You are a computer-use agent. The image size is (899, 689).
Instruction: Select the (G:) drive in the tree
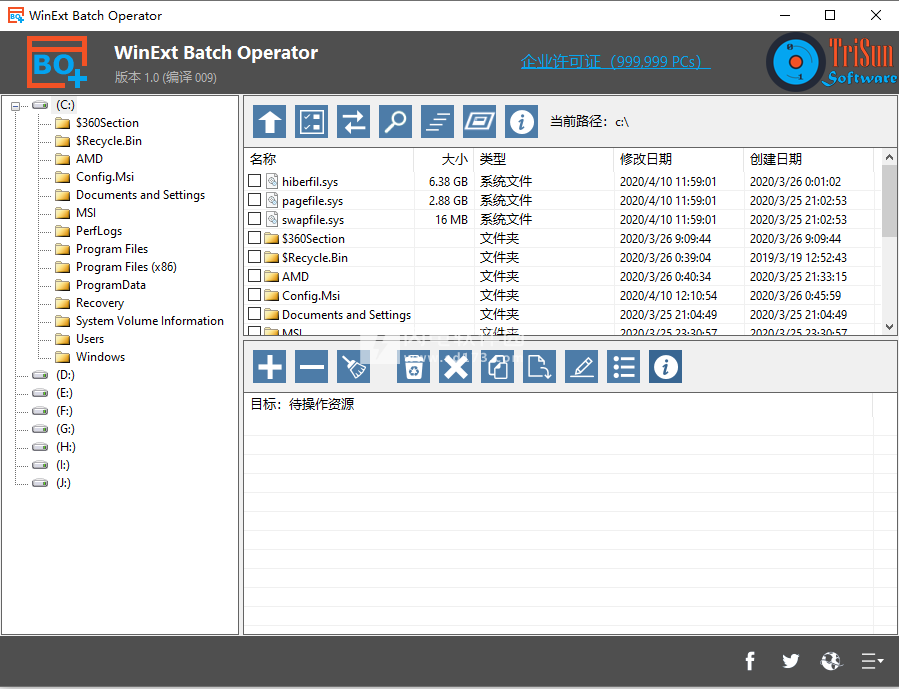point(65,429)
